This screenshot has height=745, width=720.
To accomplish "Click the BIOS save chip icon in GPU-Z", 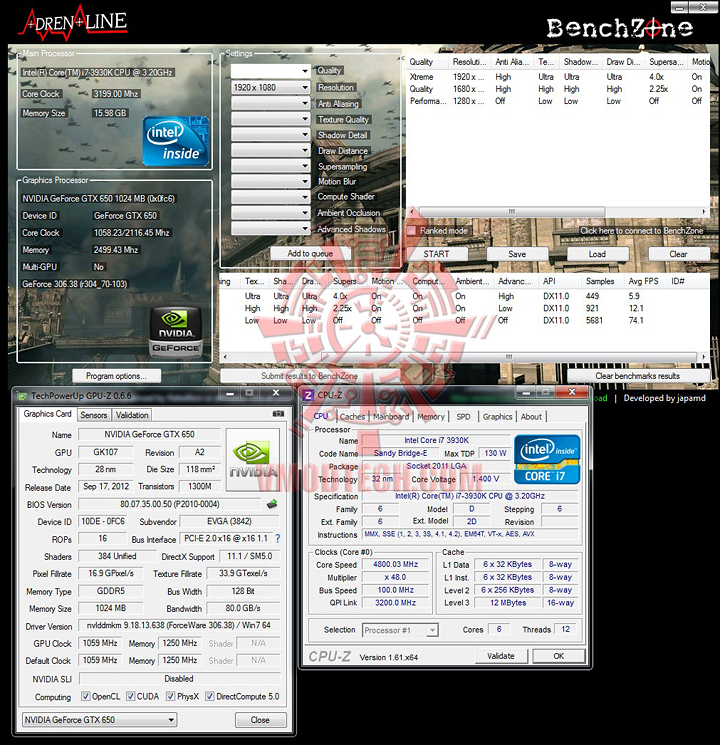I will point(272,504).
